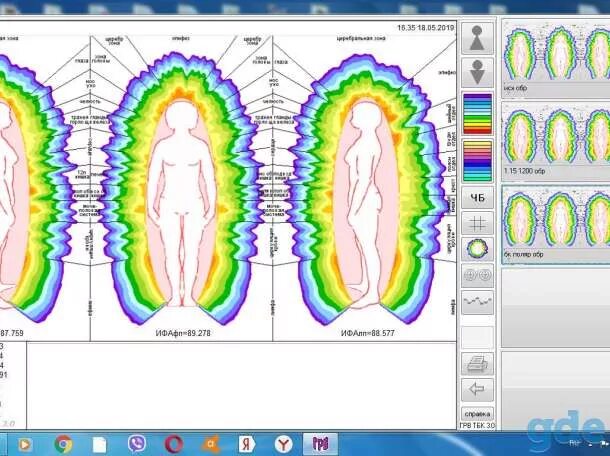Open the wavy line graph view
610x456 pixels.
(477, 302)
